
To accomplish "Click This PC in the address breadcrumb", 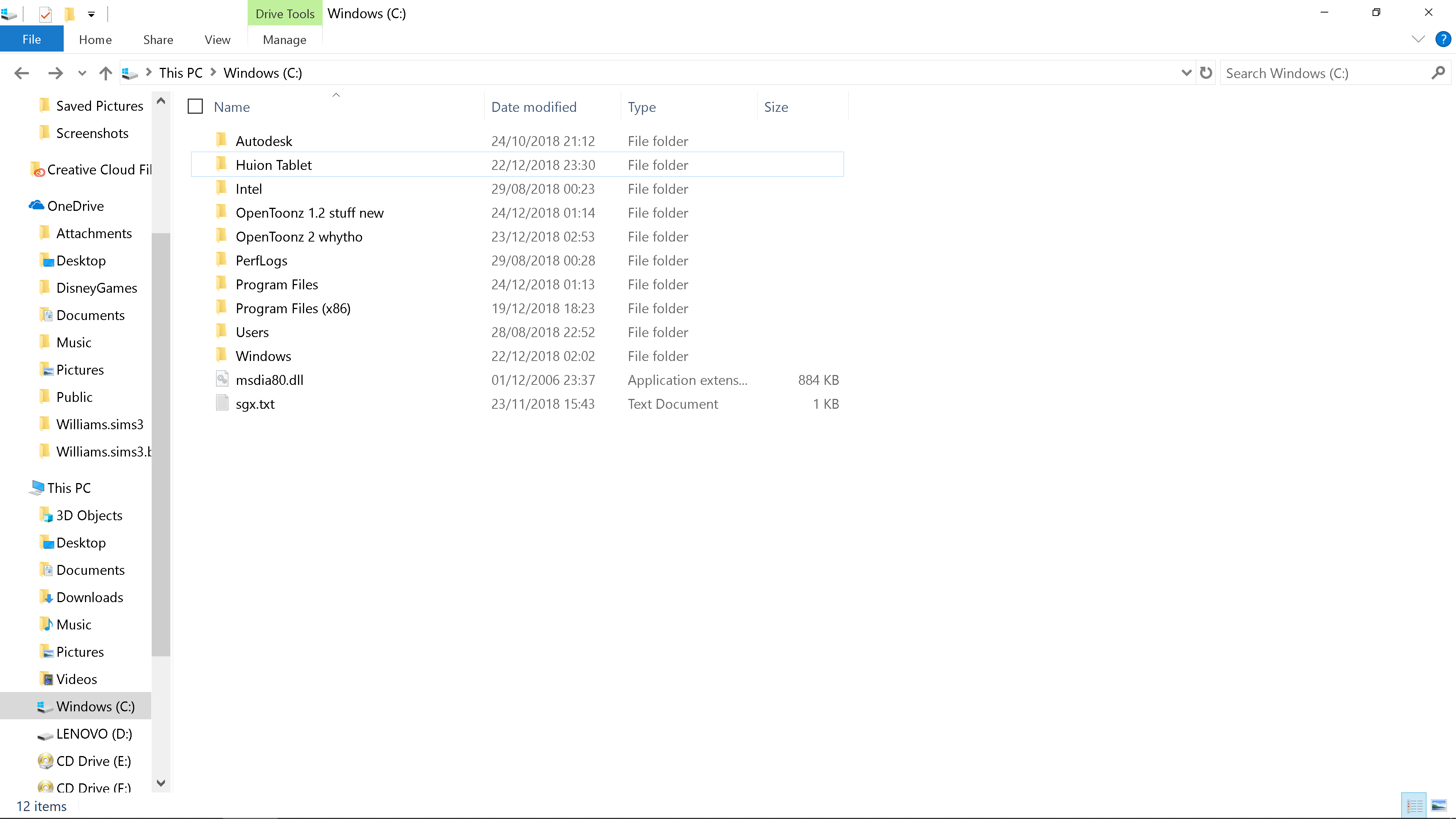I will [180, 73].
